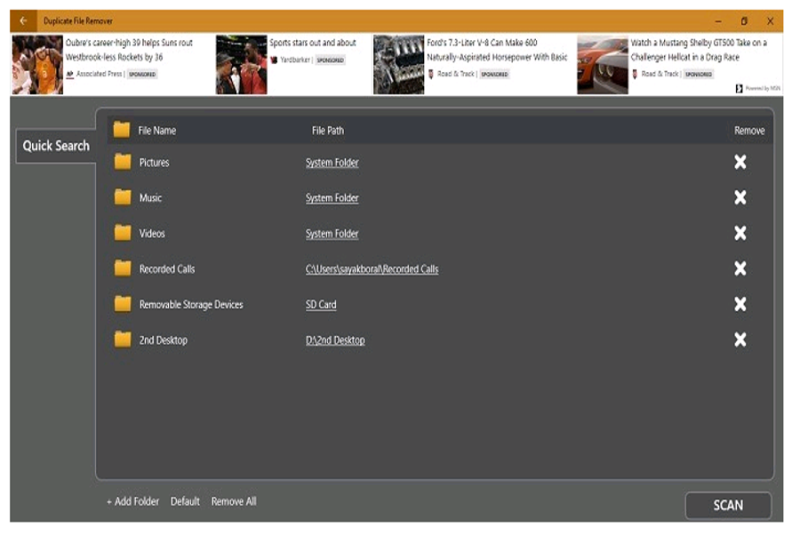This screenshot has height=536, width=800.
Task: Remove the Recorded Calls entry
Action: pos(740,268)
